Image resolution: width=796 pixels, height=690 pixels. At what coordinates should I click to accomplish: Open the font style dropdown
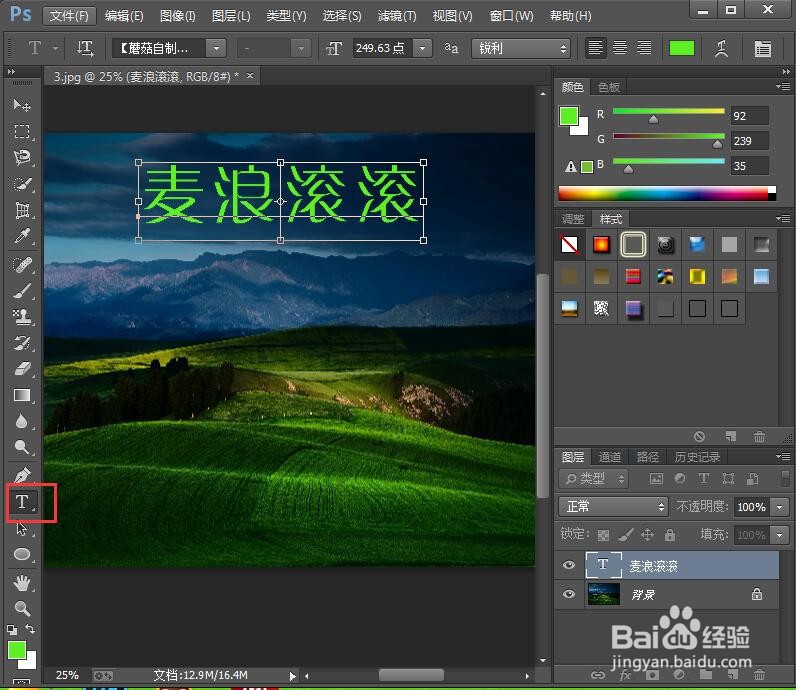click(x=301, y=48)
